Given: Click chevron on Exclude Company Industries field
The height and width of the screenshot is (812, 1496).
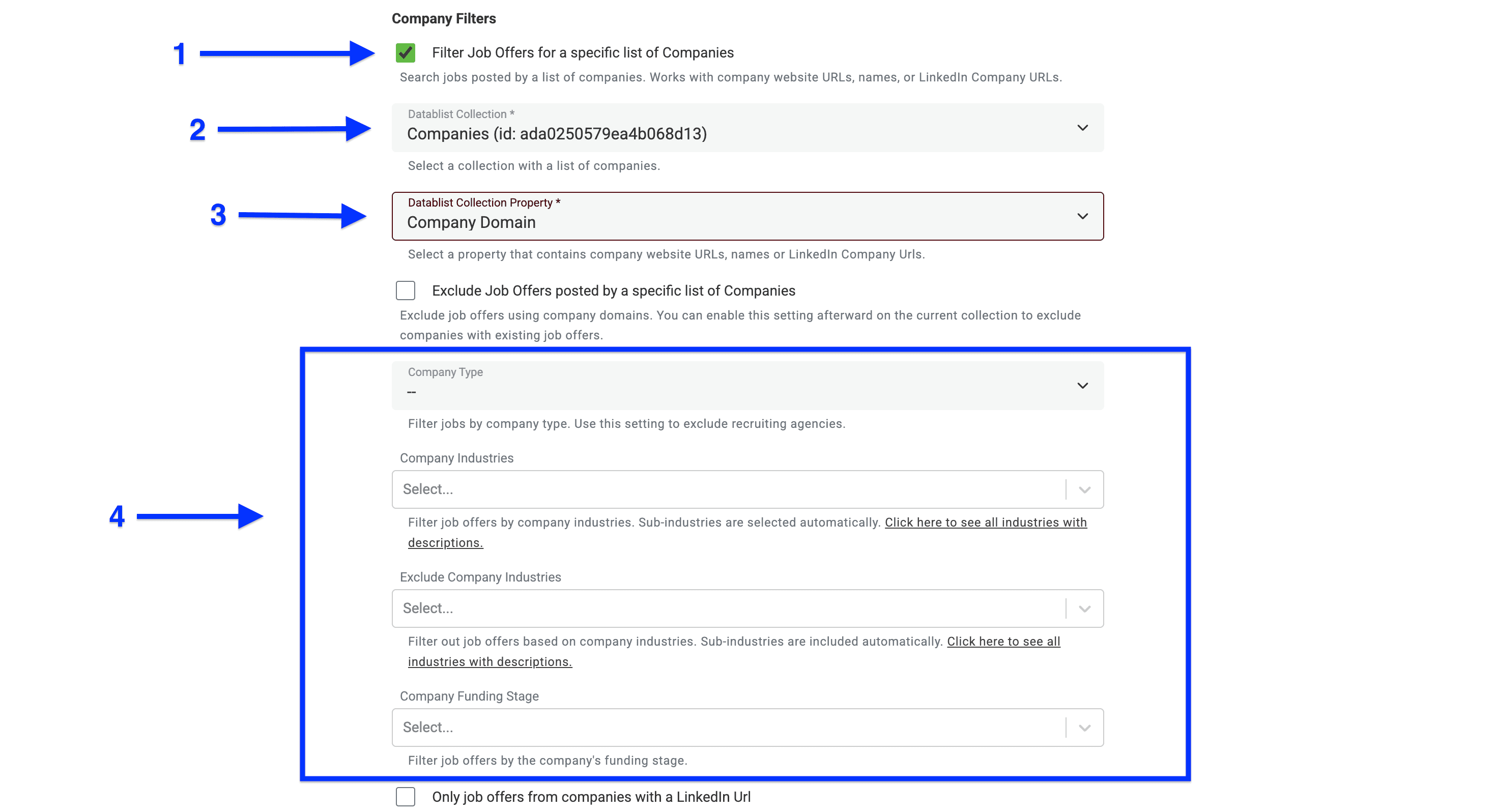Looking at the screenshot, I should click(1084, 608).
